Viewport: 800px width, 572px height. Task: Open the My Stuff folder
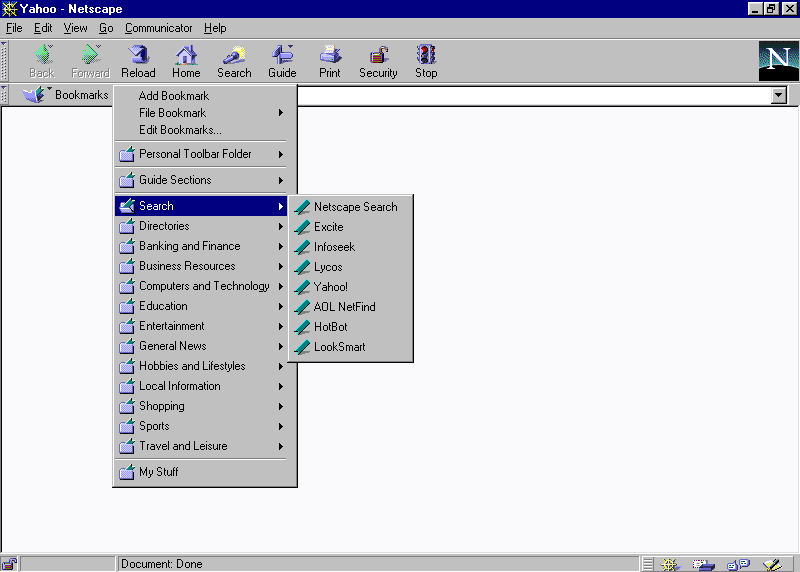click(x=201, y=472)
